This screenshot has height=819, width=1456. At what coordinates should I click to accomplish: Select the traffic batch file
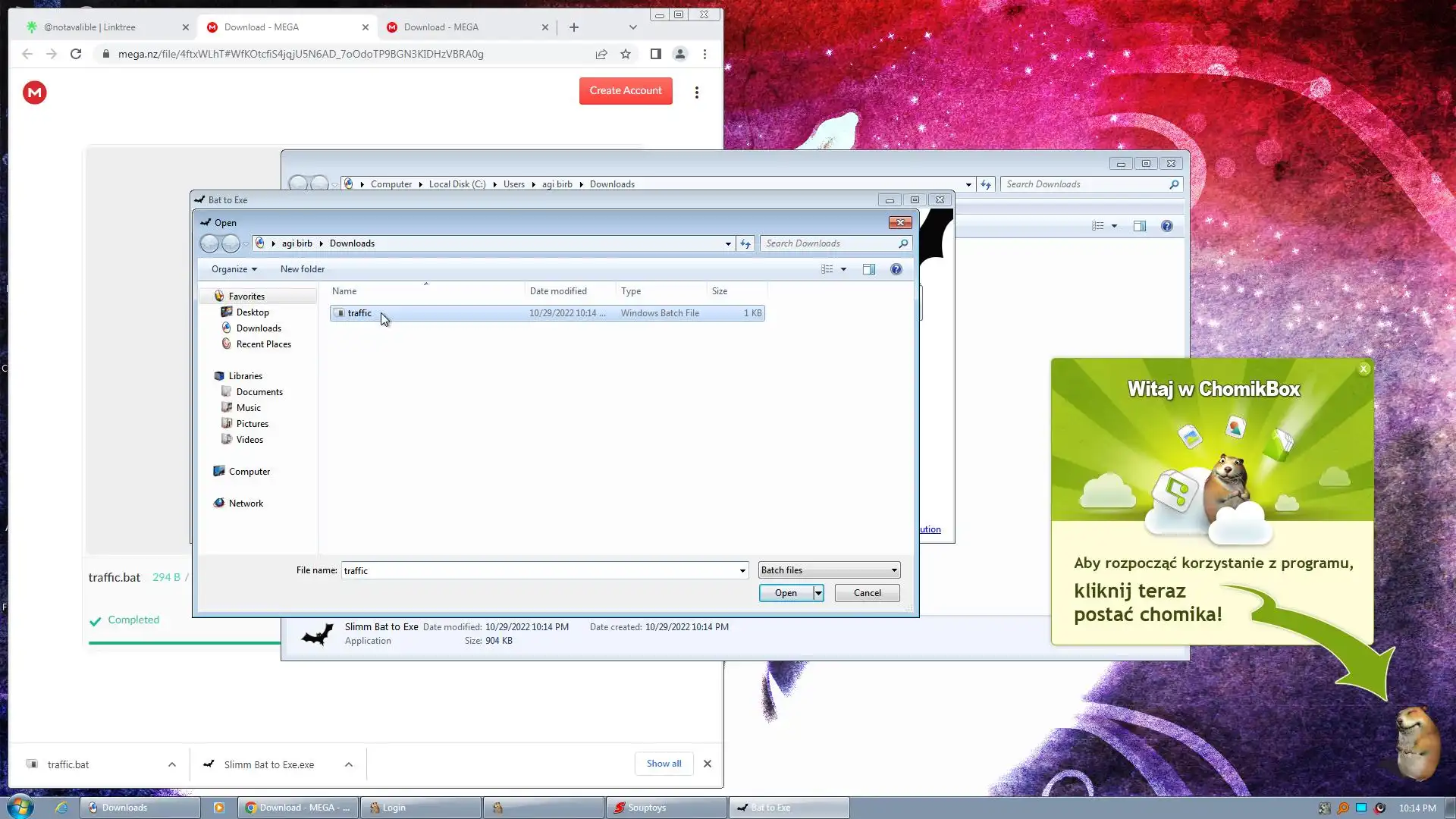tap(359, 313)
